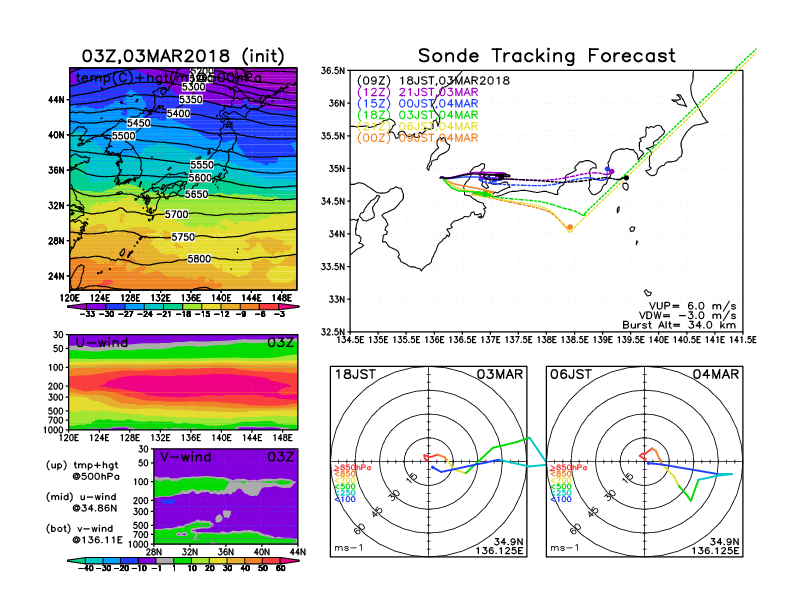Select the purple (12Z) 21JST,03MAR legend entry

[x=419, y=92]
